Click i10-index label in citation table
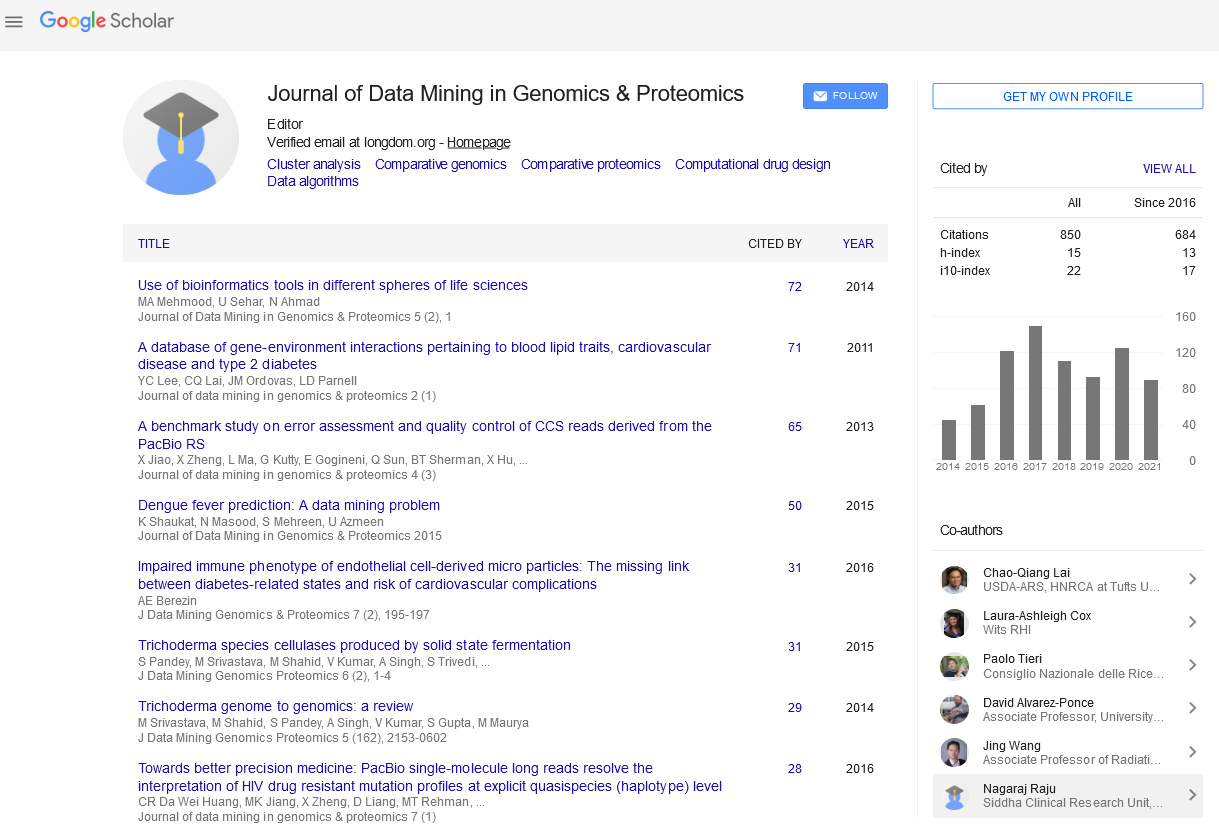 click(965, 271)
